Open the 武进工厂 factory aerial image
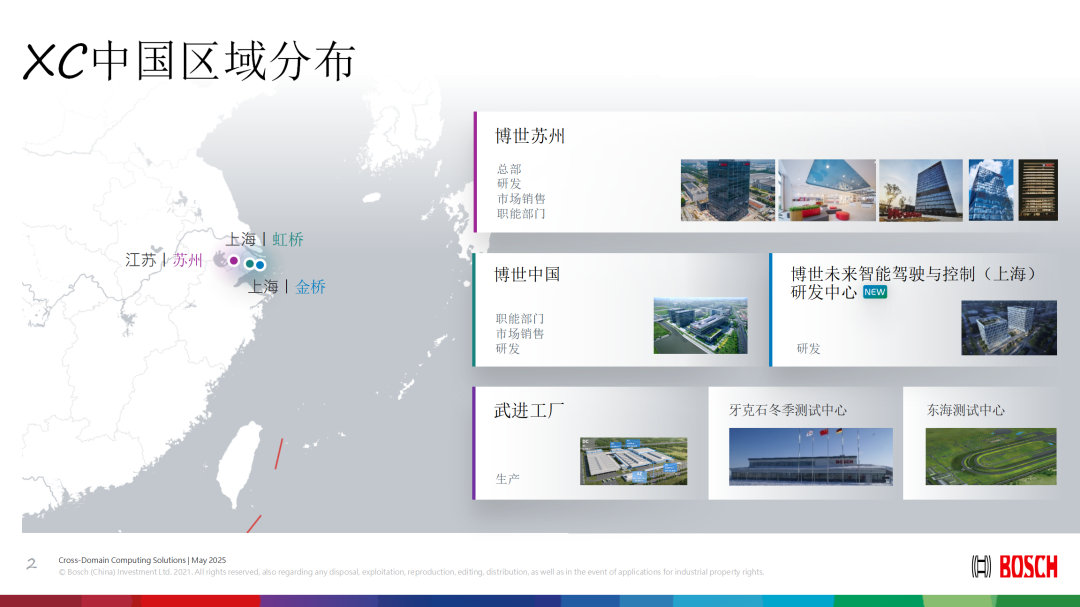The image size is (1080, 607). [x=634, y=461]
